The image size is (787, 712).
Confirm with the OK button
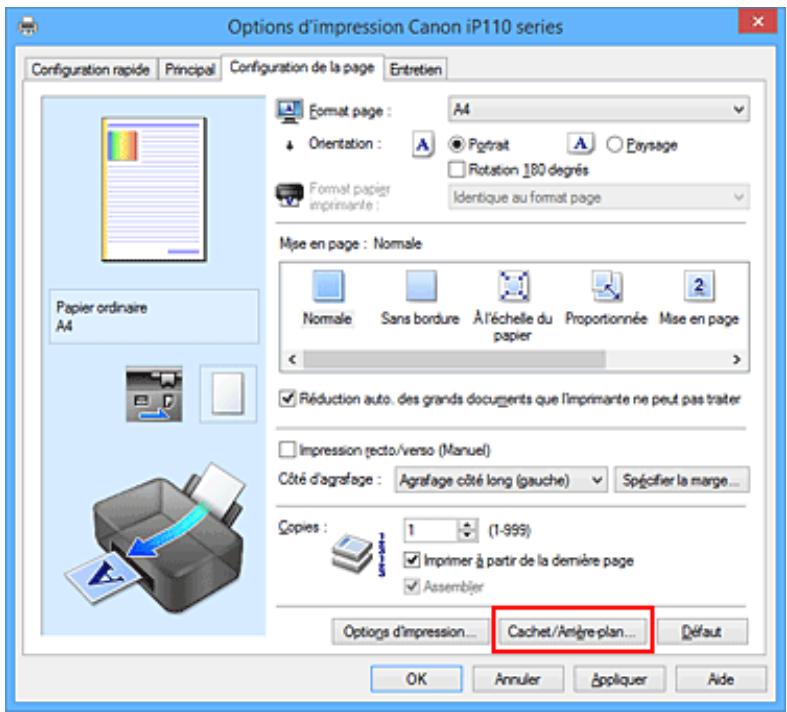(416, 679)
